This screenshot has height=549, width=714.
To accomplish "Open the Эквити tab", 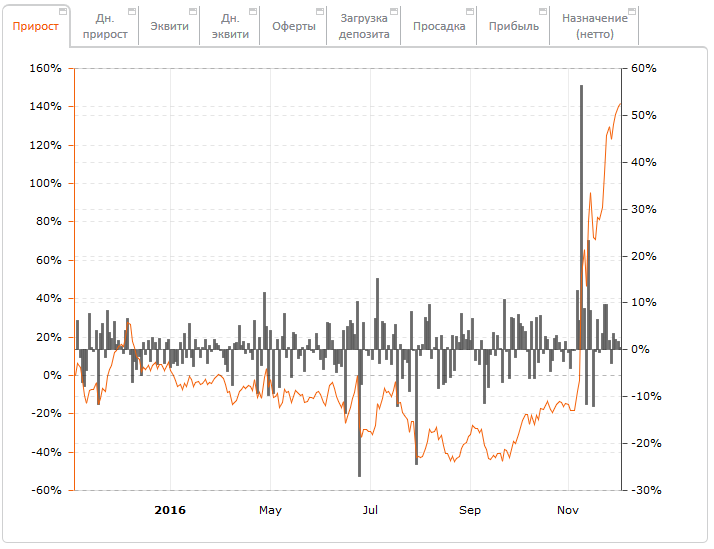I will point(168,27).
